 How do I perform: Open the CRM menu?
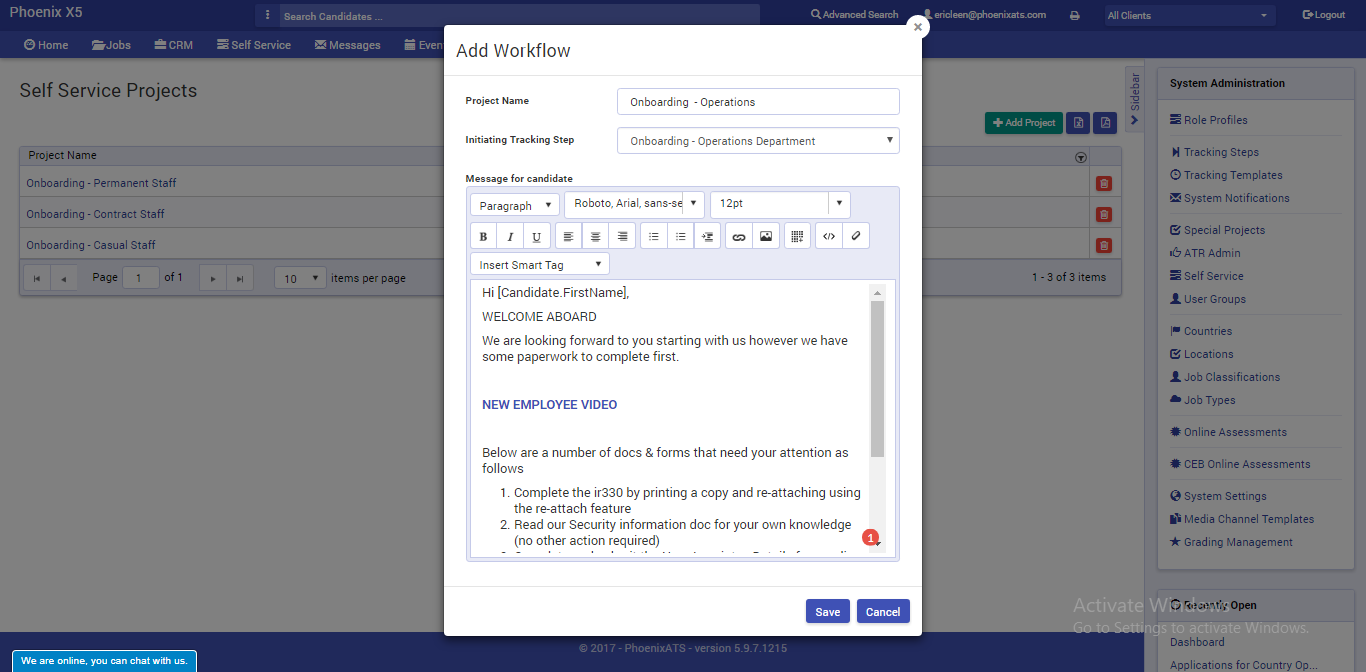[x=174, y=45]
